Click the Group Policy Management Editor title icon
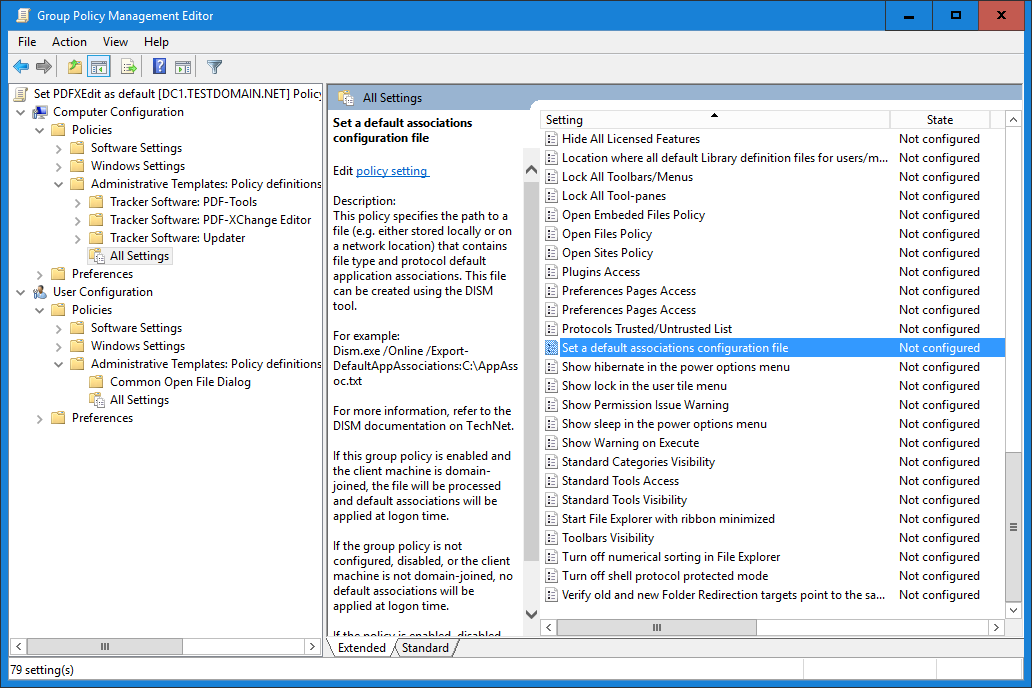 (23, 15)
